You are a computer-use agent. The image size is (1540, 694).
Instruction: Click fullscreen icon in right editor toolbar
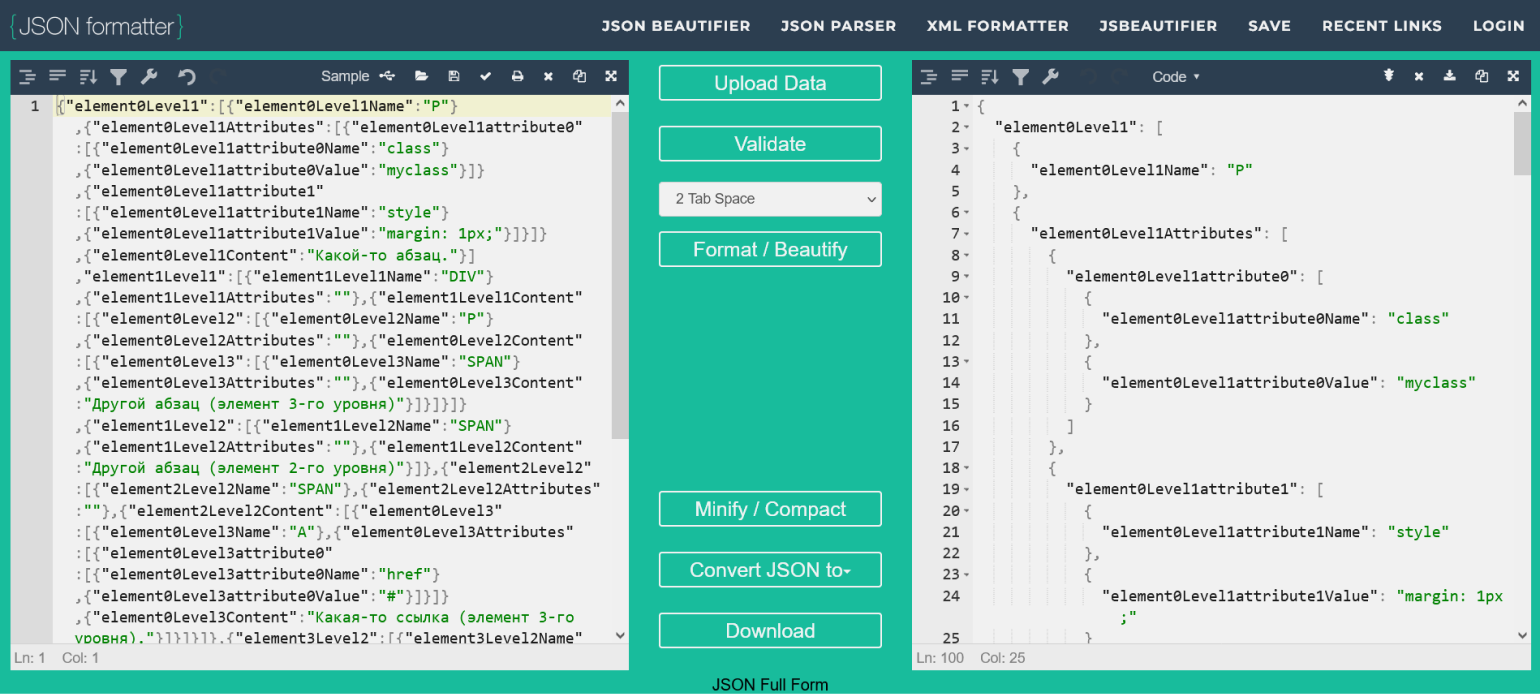[1513, 76]
